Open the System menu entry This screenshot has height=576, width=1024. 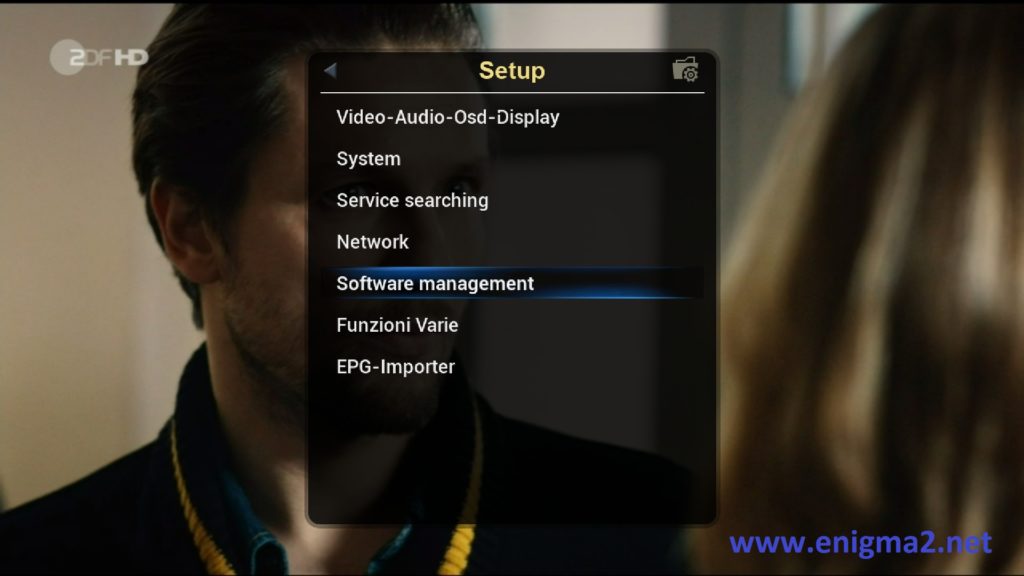(369, 158)
